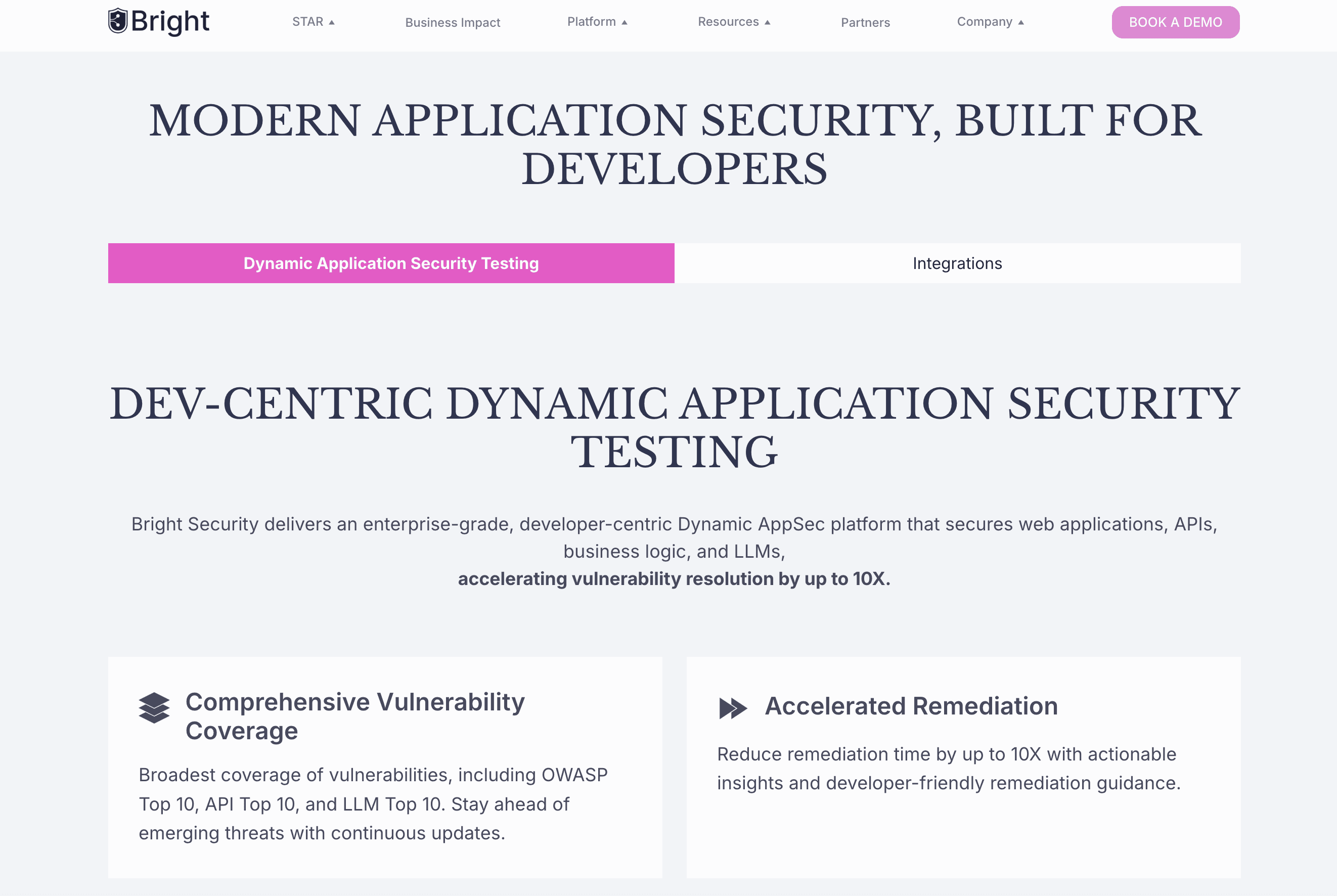The height and width of the screenshot is (896, 1337).
Task: Click the BOOK A DEMO button
Action: (1176, 22)
